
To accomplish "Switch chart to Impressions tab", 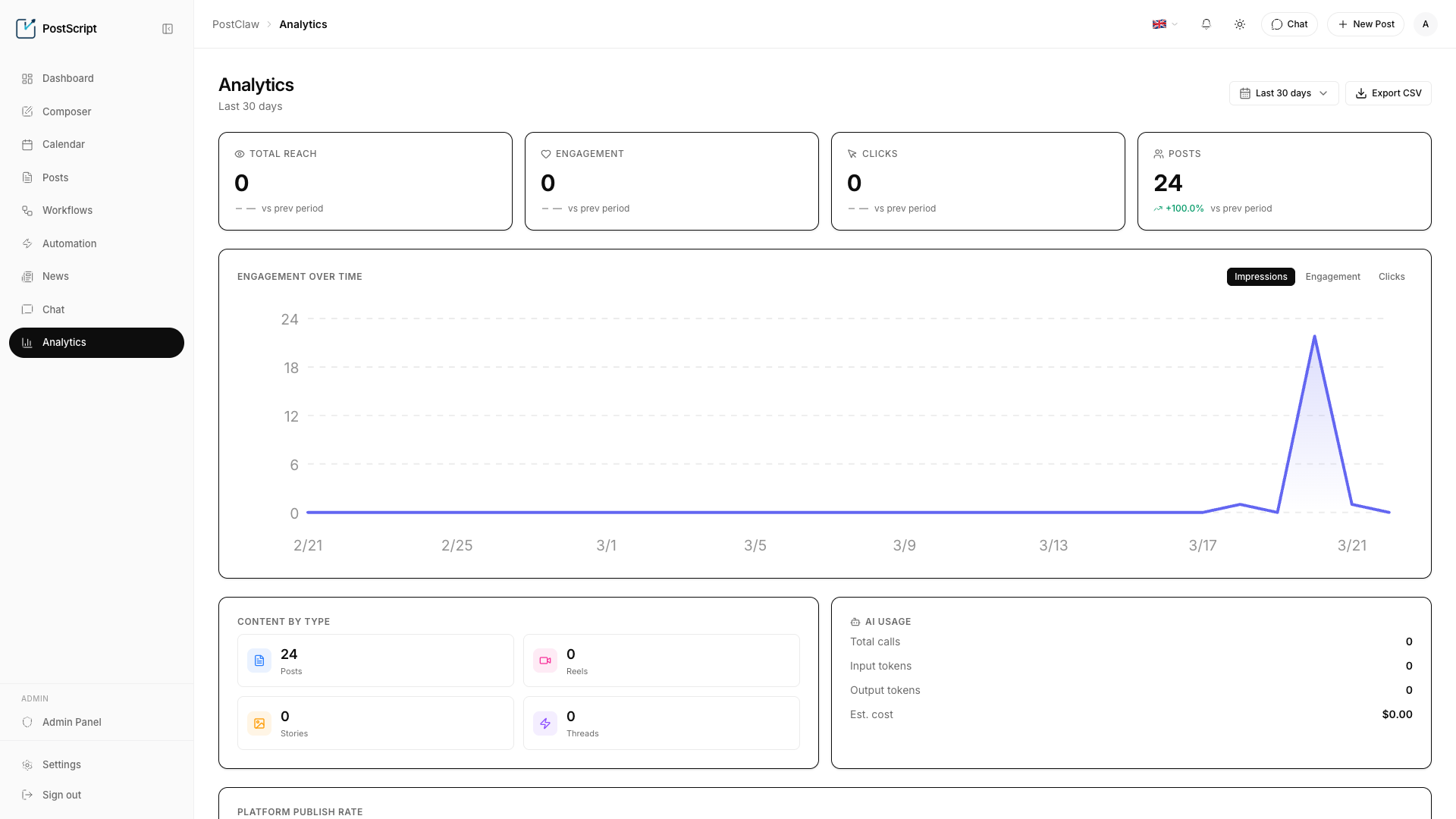I will coord(1260,277).
